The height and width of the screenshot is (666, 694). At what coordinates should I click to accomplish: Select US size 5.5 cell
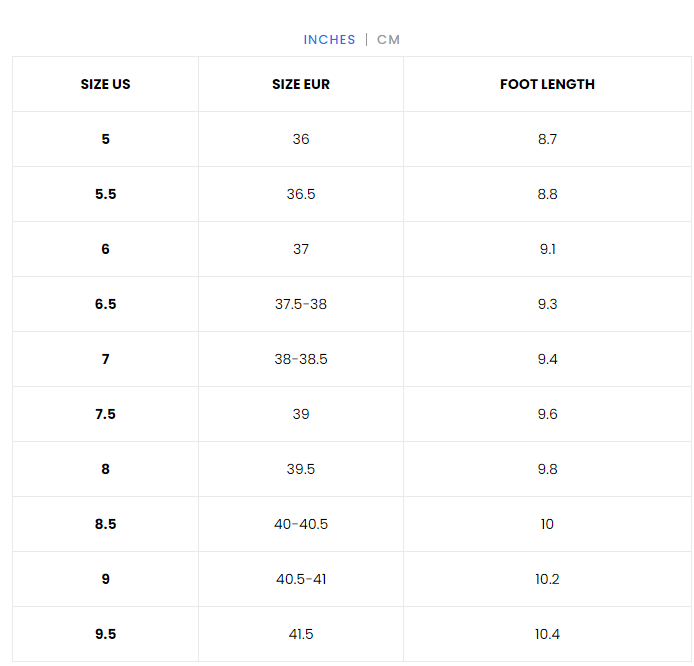coord(105,195)
